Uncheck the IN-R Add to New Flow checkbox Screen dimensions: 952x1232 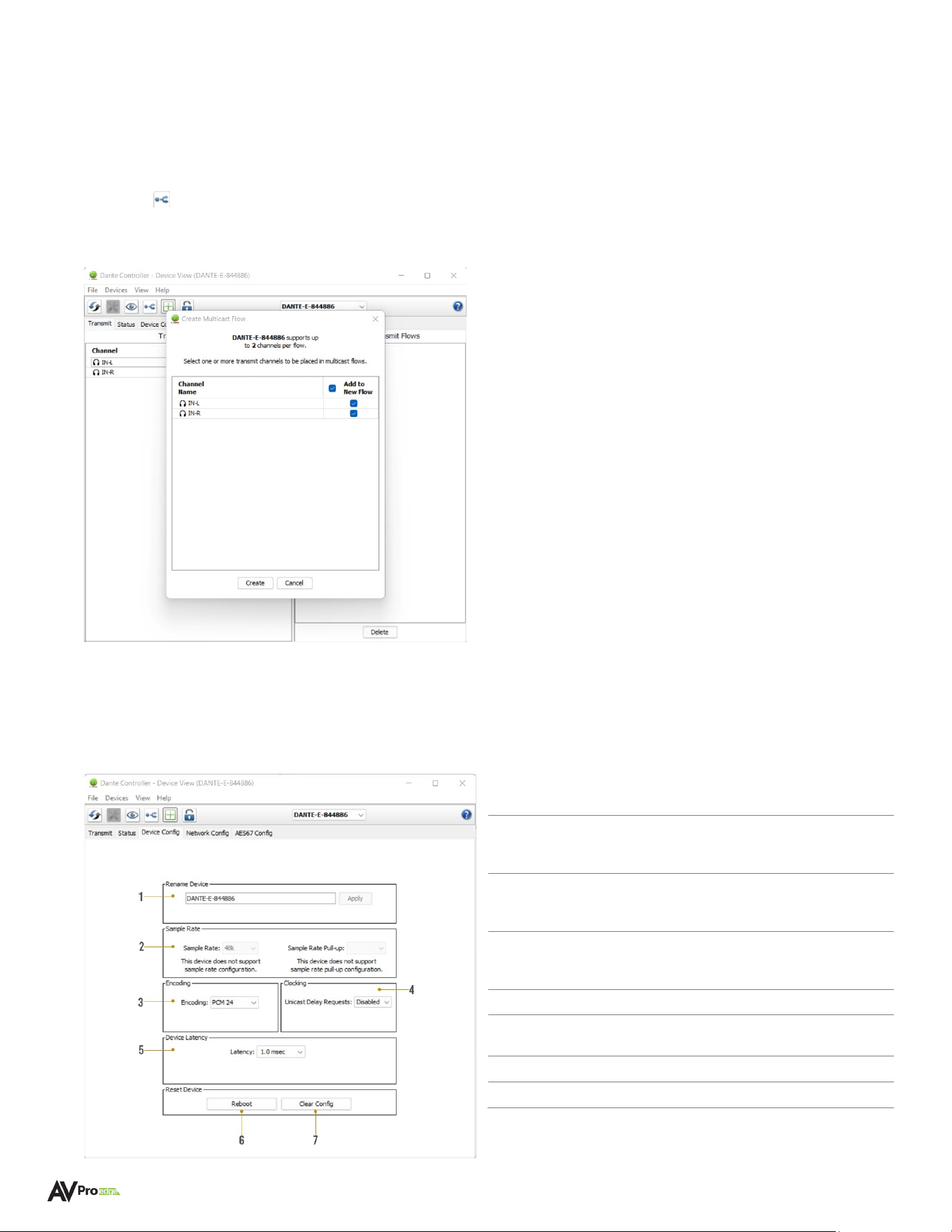[353, 413]
